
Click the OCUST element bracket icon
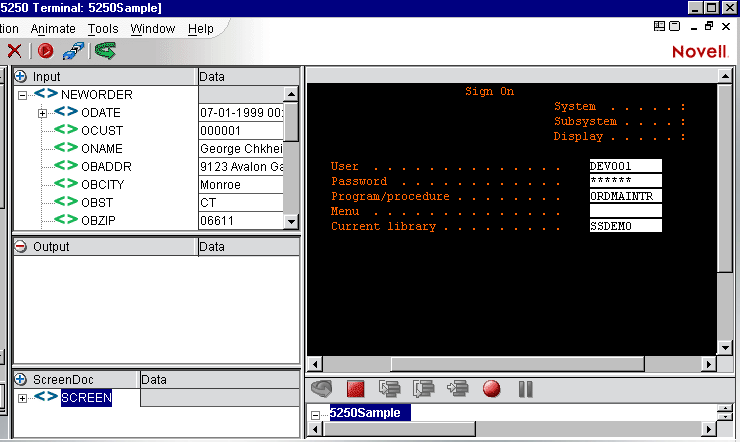click(x=66, y=130)
